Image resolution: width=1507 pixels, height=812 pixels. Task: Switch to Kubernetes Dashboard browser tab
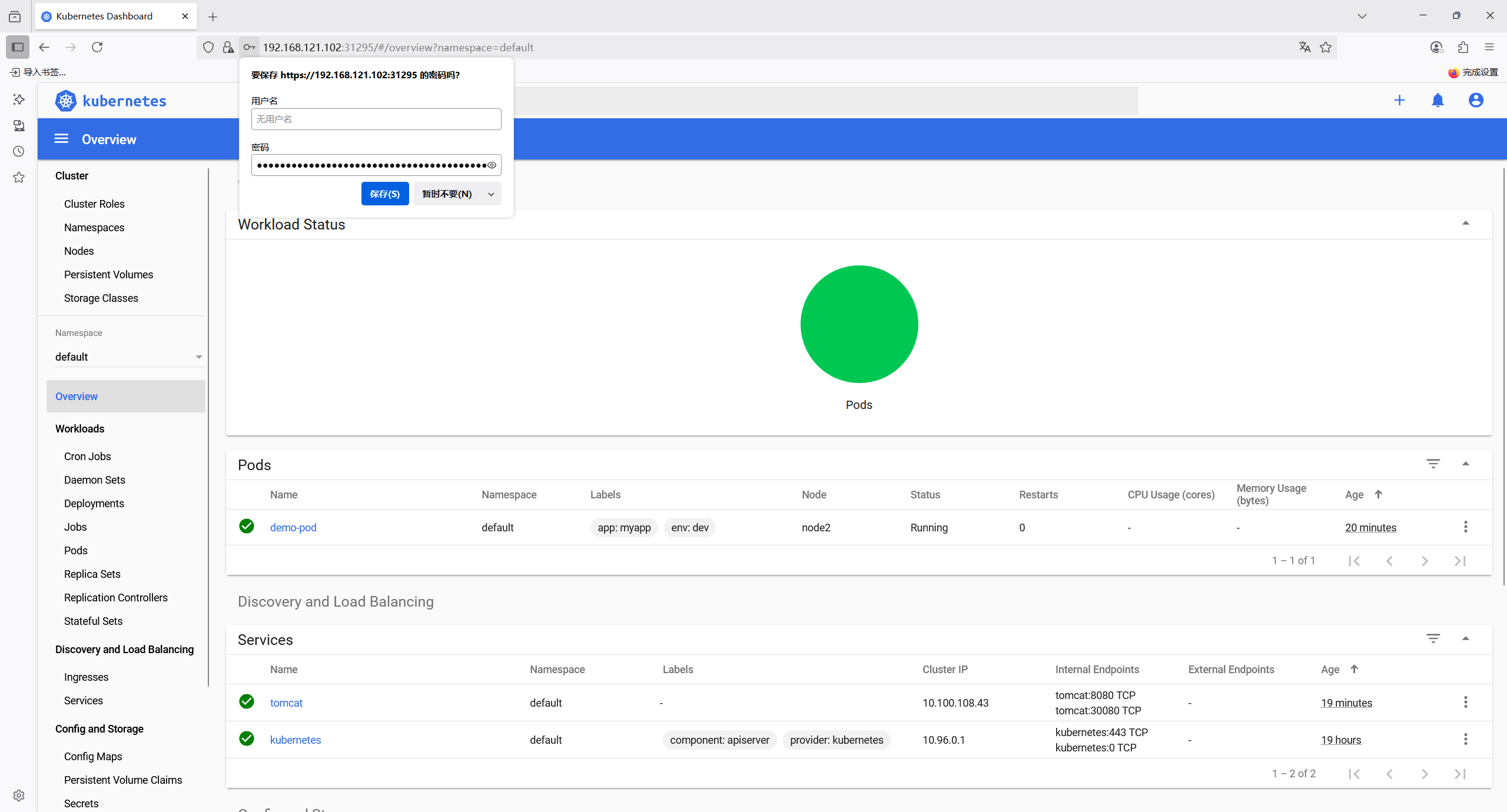click(116, 16)
